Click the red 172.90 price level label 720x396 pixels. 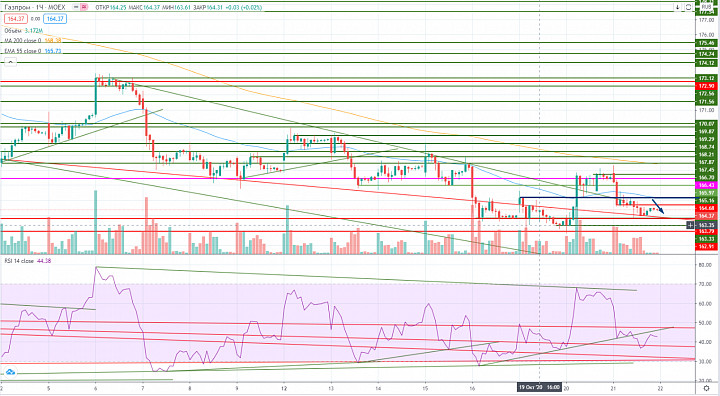tap(706, 86)
